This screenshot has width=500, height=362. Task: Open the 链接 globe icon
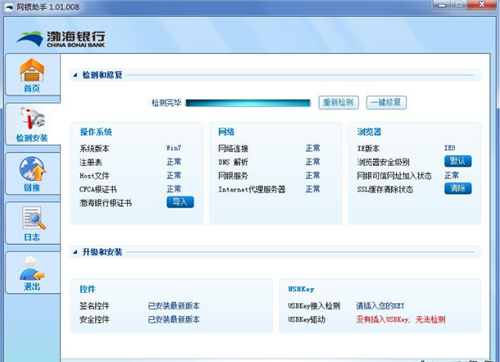[32, 173]
